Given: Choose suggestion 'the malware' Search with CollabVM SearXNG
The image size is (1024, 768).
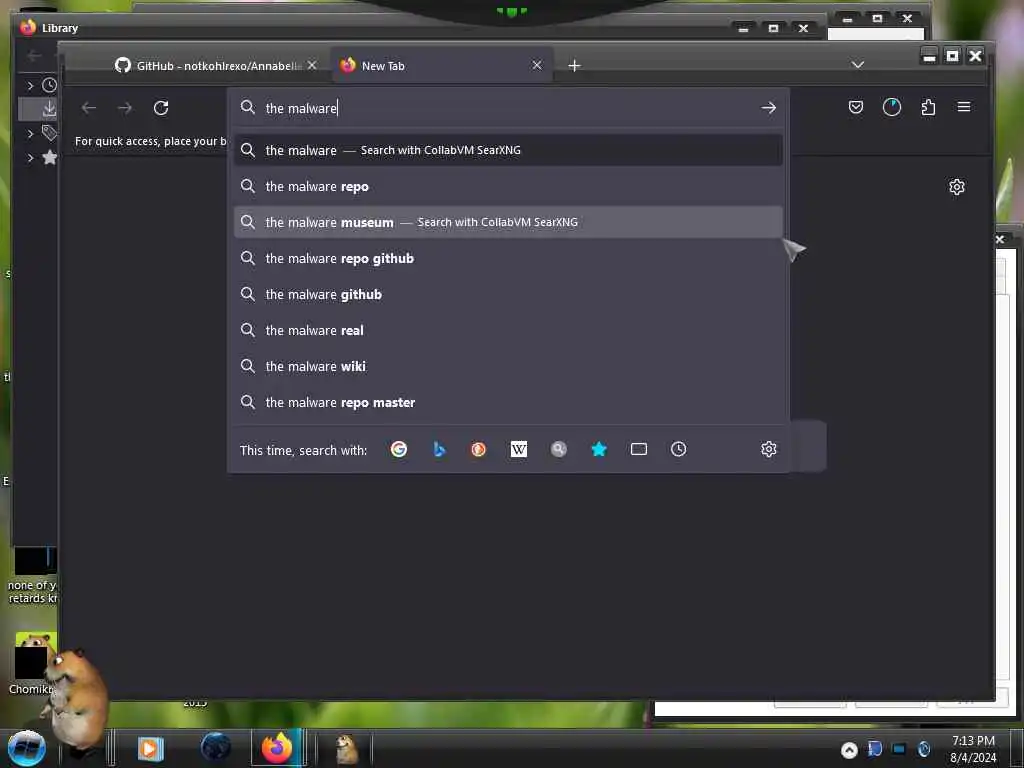Looking at the screenshot, I should point(508,150).
